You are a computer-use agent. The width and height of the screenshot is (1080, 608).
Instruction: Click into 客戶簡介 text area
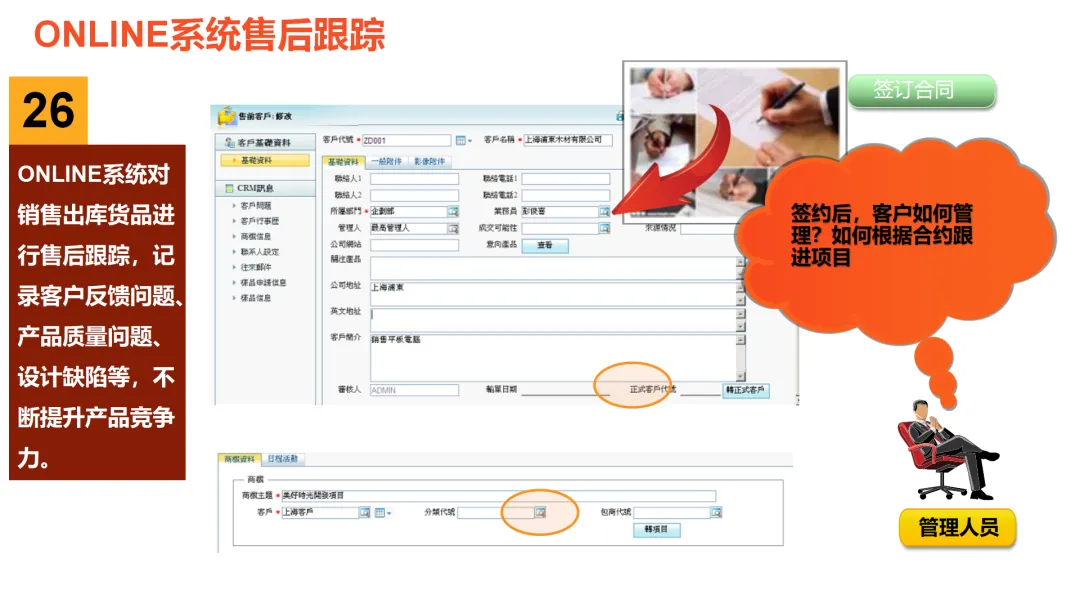(x=553, y=357)
